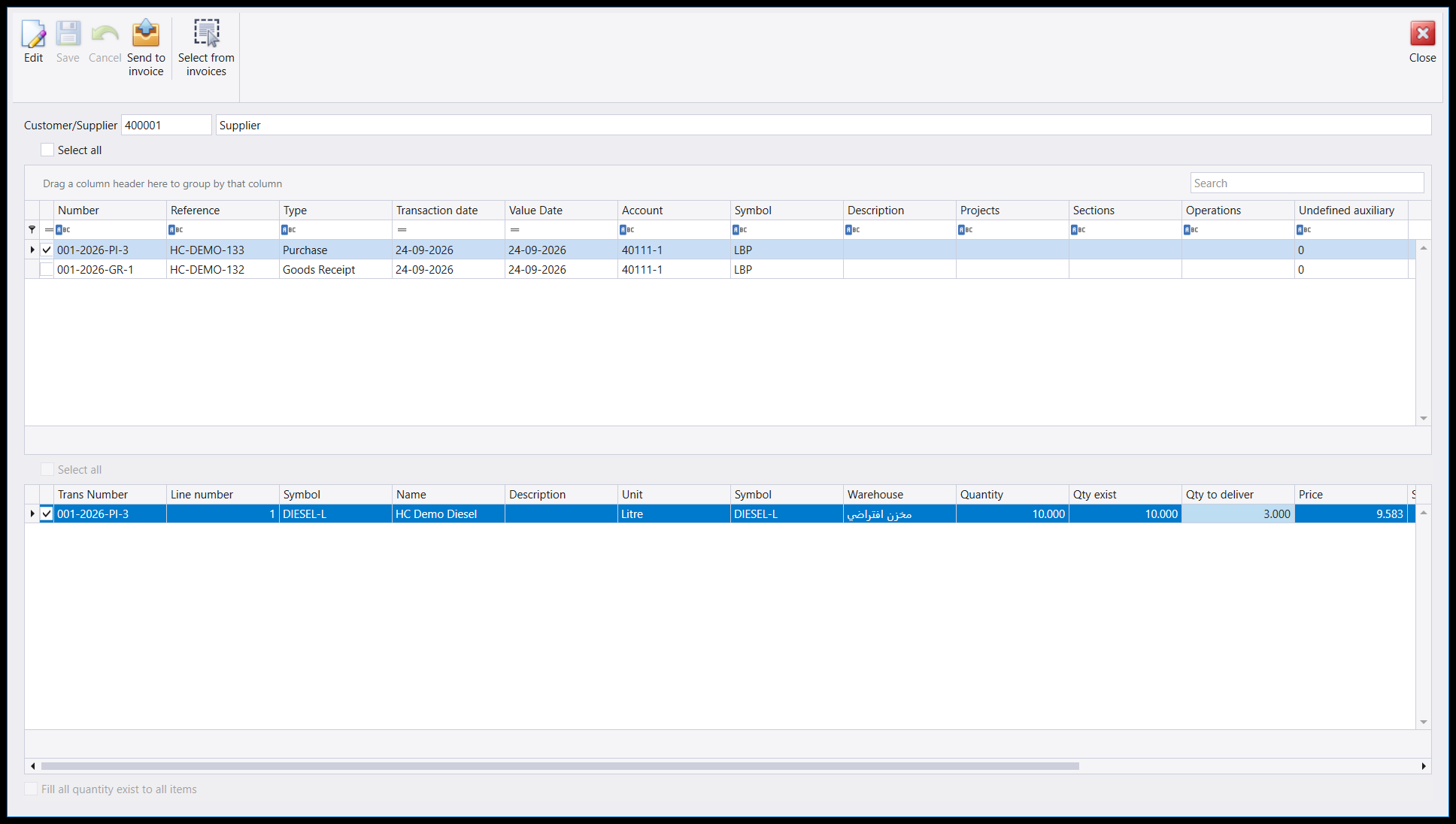1456x824 pixels.
Task: Uncheck the 001-2026-PI-3 row in the upper grid
Action: (47, 250)
